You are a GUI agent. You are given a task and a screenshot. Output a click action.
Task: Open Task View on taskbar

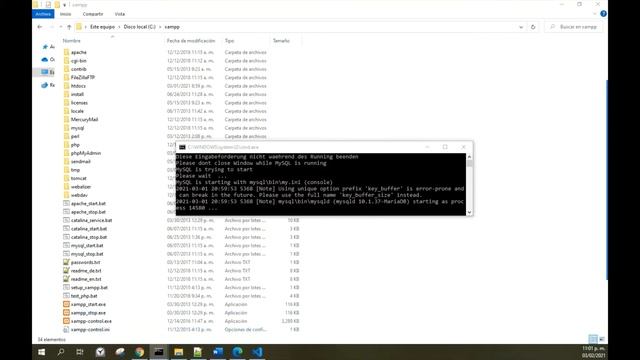[80, 352]
